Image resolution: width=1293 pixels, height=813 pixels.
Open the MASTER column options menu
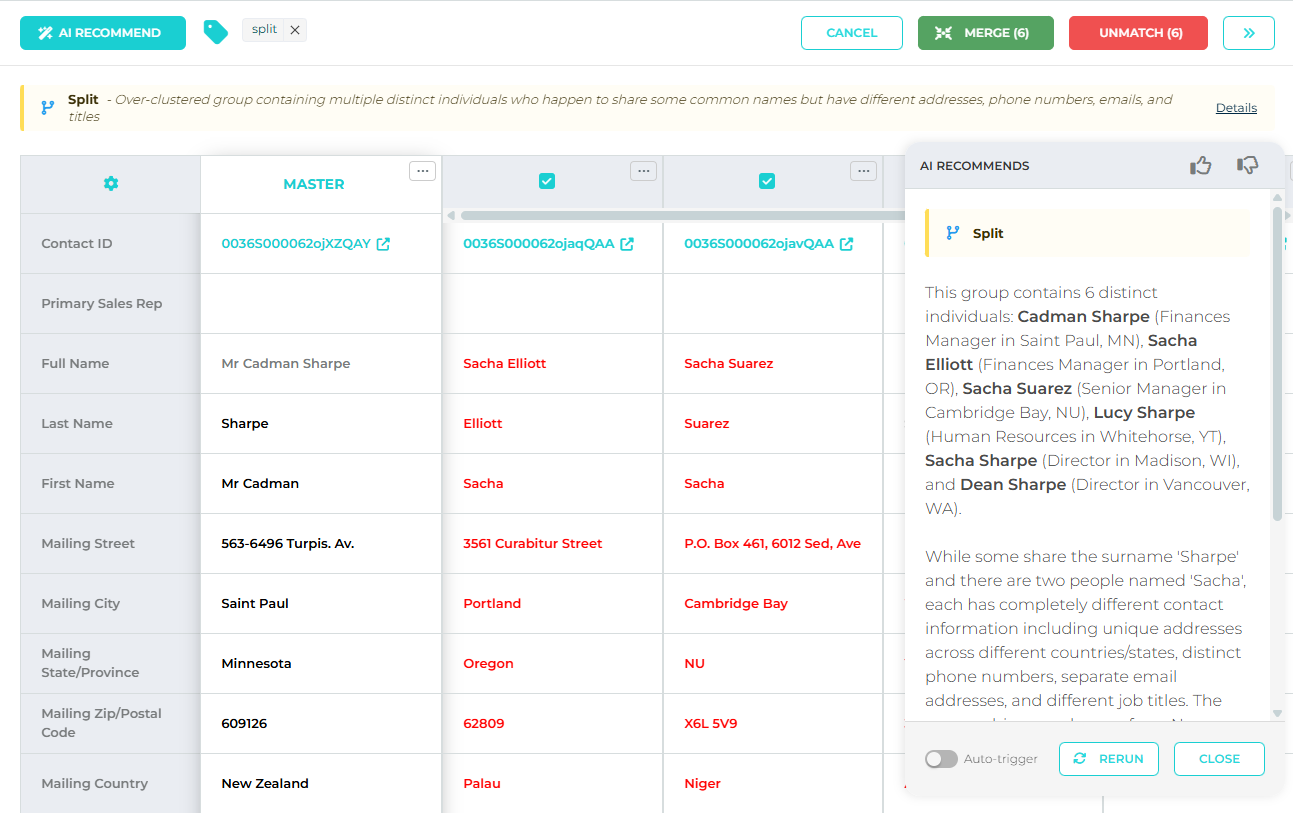point(423,171)
